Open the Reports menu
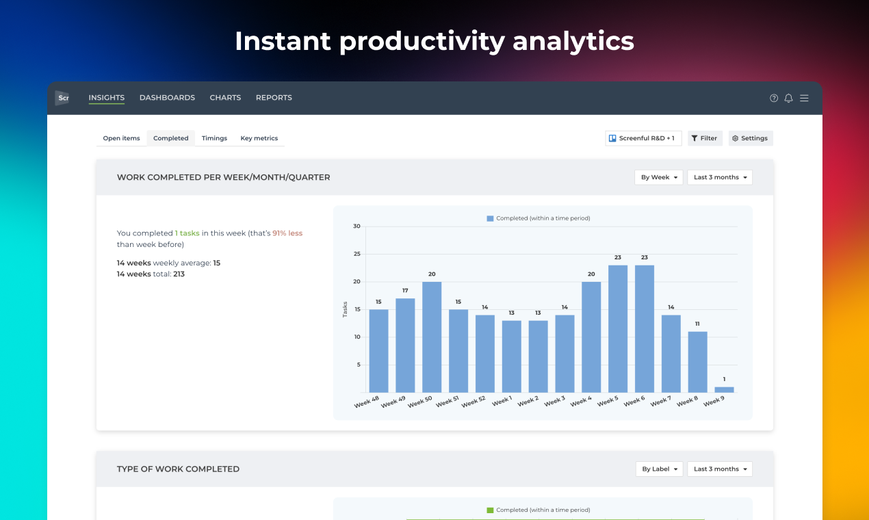Image resolution: width=869 pixels, height=520 pixels. (x=274, y=98)
